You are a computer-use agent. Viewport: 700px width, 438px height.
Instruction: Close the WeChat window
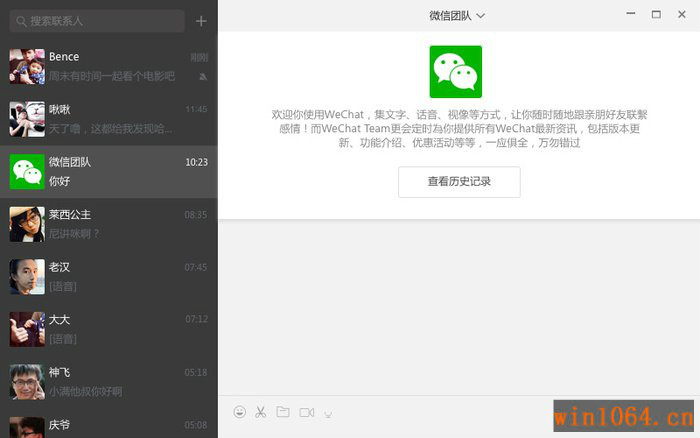pyautogui.click(x=682, y=14)
